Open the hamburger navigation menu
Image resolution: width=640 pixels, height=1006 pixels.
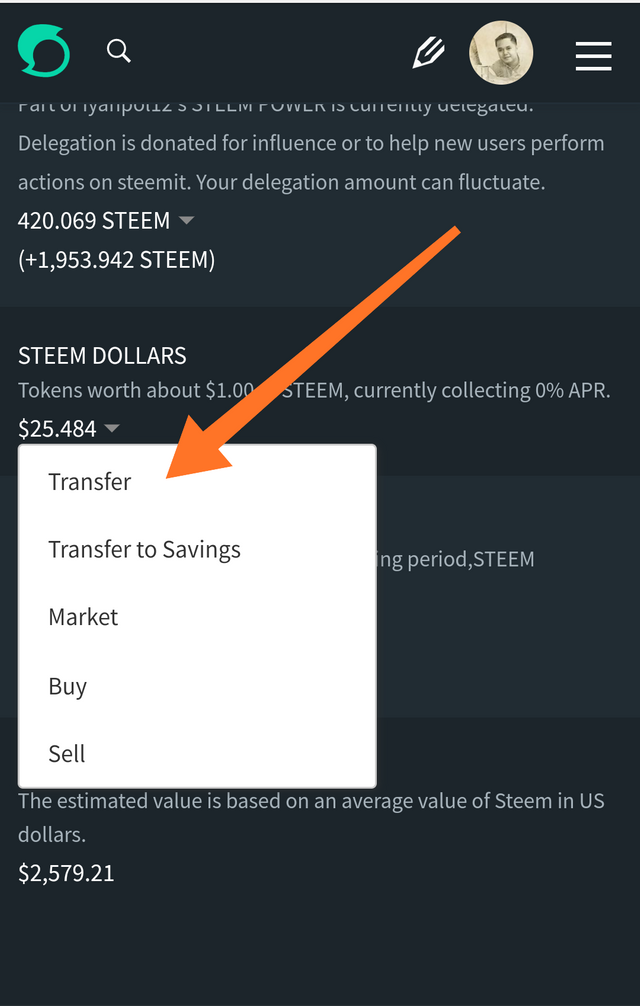[x=593, y=55]
